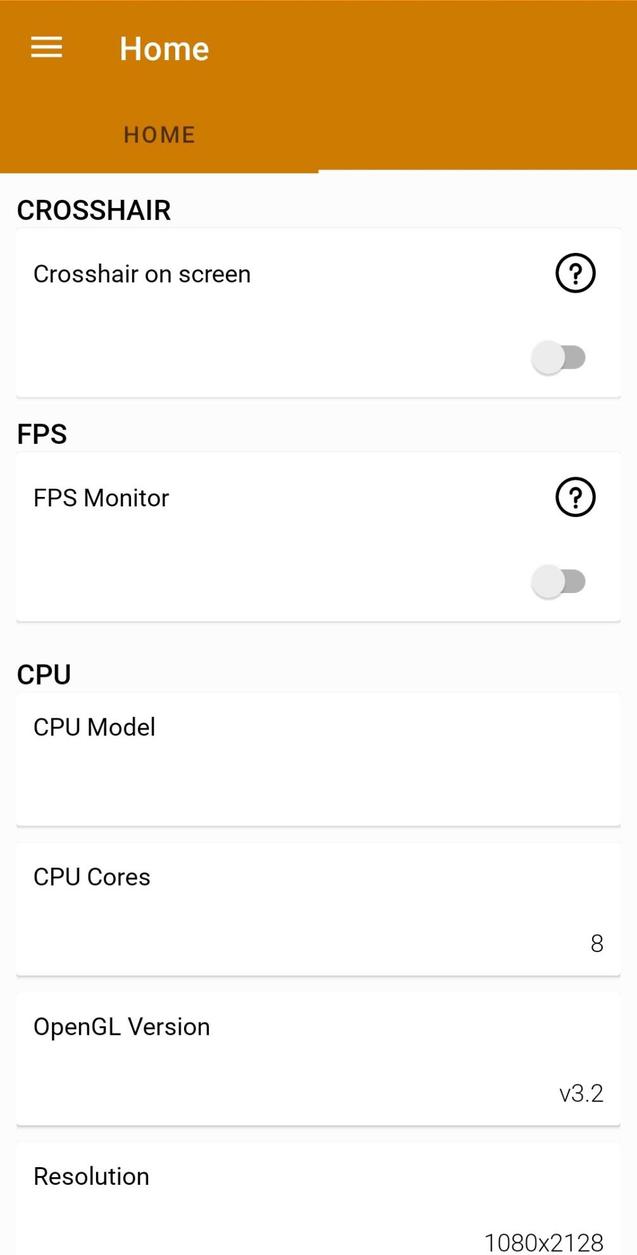The width and height of the screenshot is (637, 1255).
Task: Tap the Home title in the app bar
Action: point(163,47)
